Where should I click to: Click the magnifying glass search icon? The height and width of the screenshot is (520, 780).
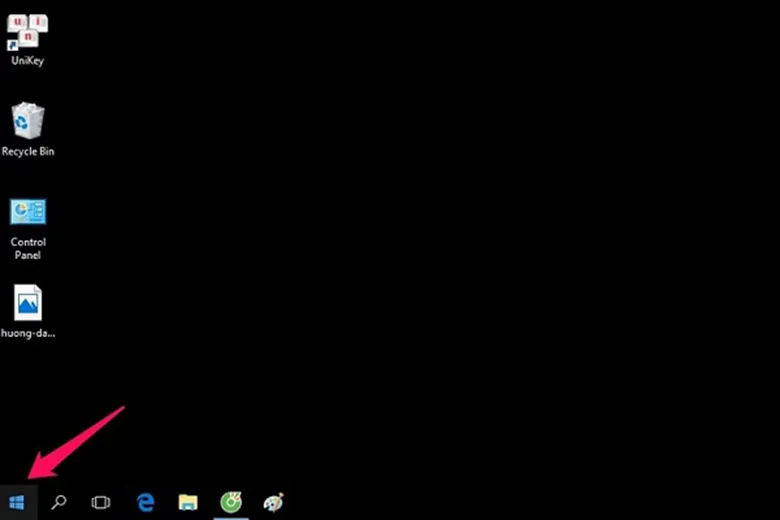(59, 502)
